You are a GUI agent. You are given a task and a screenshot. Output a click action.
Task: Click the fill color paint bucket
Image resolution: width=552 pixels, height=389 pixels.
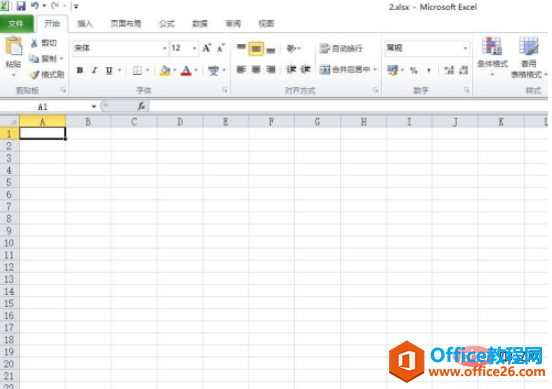coord(165,70)
